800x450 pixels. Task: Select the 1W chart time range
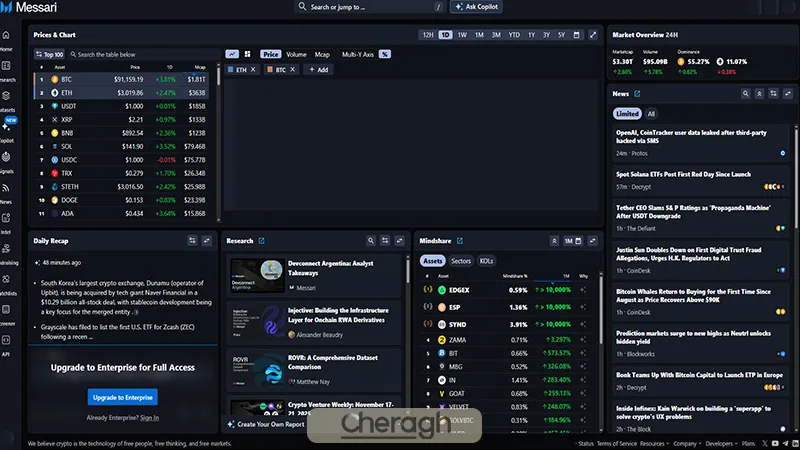tap(462, 35)
